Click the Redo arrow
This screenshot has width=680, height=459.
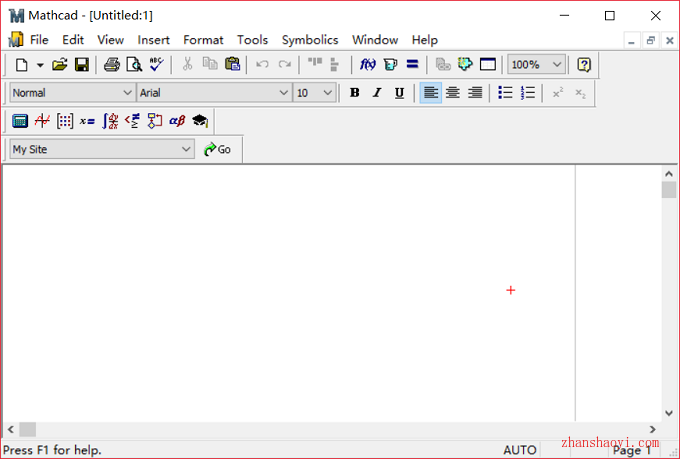point(284,65)
